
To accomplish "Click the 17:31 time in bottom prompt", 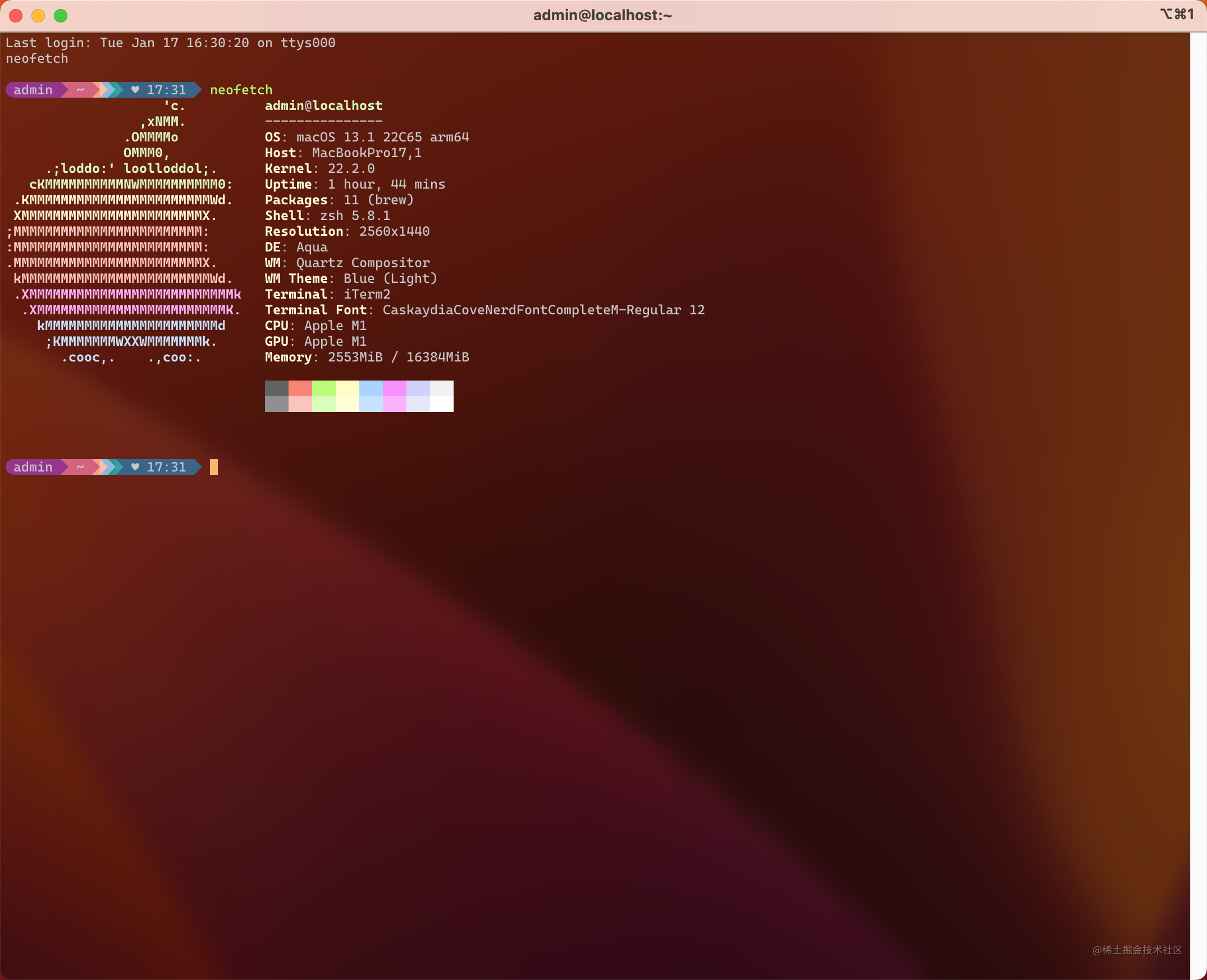I will click(x=167, y=467).
